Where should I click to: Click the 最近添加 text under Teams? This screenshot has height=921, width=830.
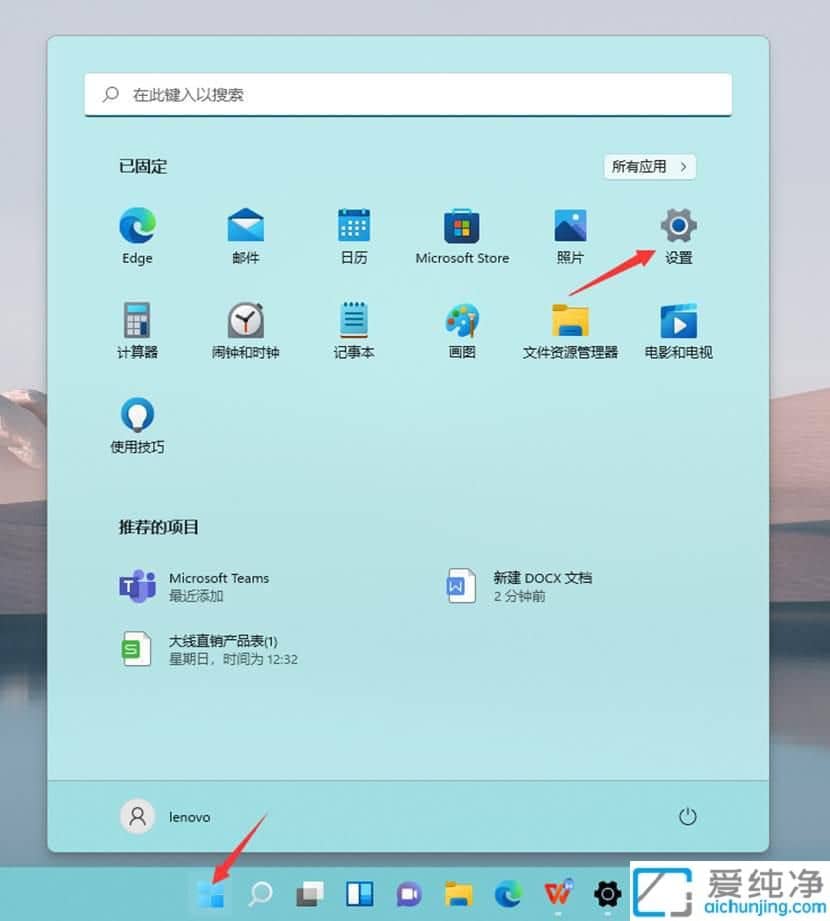point(196,596)
